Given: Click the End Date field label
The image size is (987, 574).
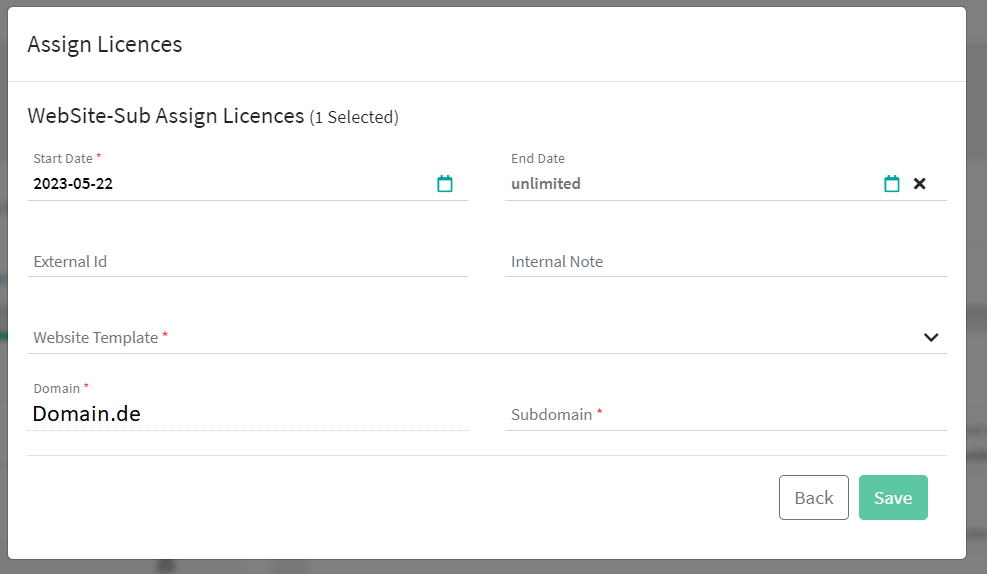Looking at the screenshot, I should tap(538, 159).
